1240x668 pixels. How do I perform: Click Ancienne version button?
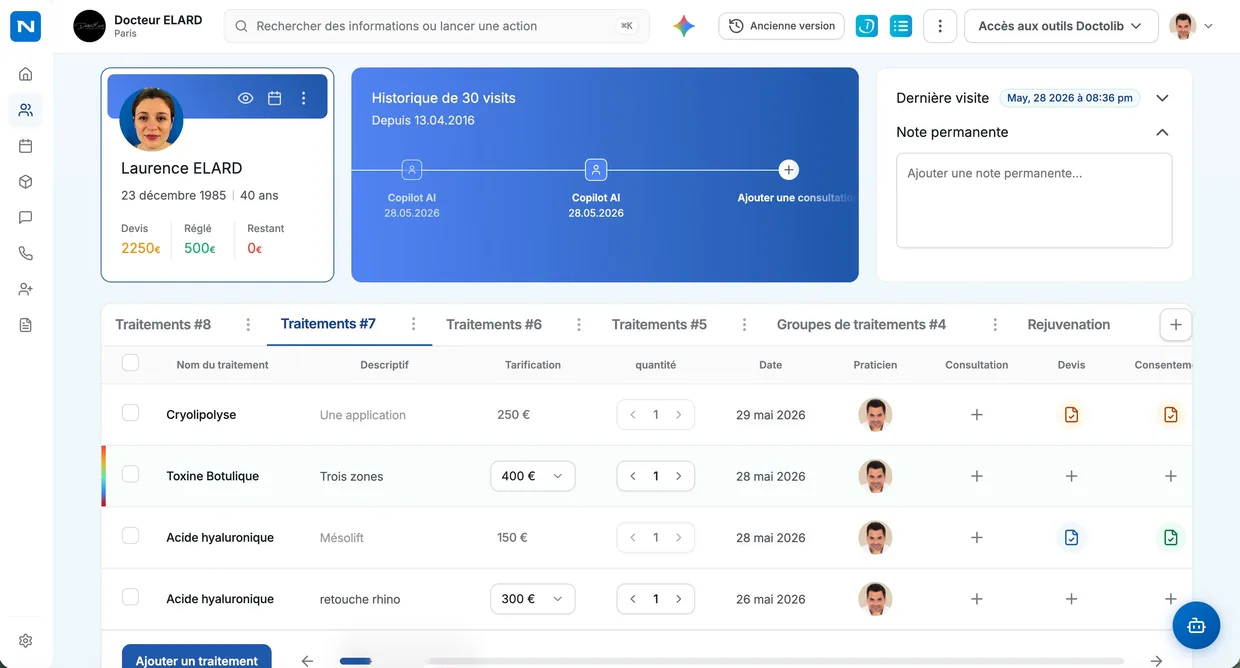tap(781, 26)
